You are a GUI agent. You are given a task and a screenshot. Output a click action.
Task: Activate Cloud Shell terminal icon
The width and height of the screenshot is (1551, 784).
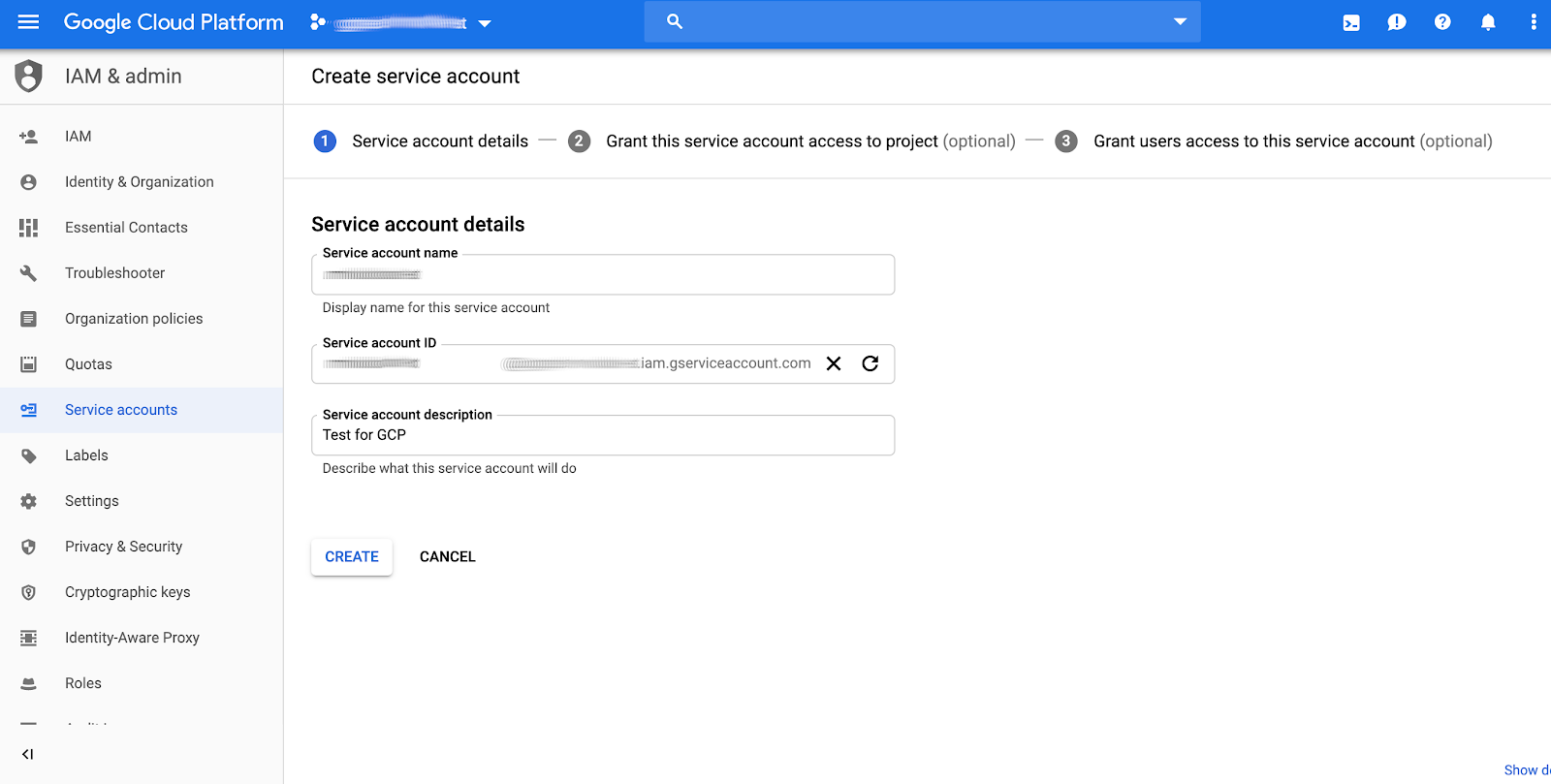(x=1350, y=22)
